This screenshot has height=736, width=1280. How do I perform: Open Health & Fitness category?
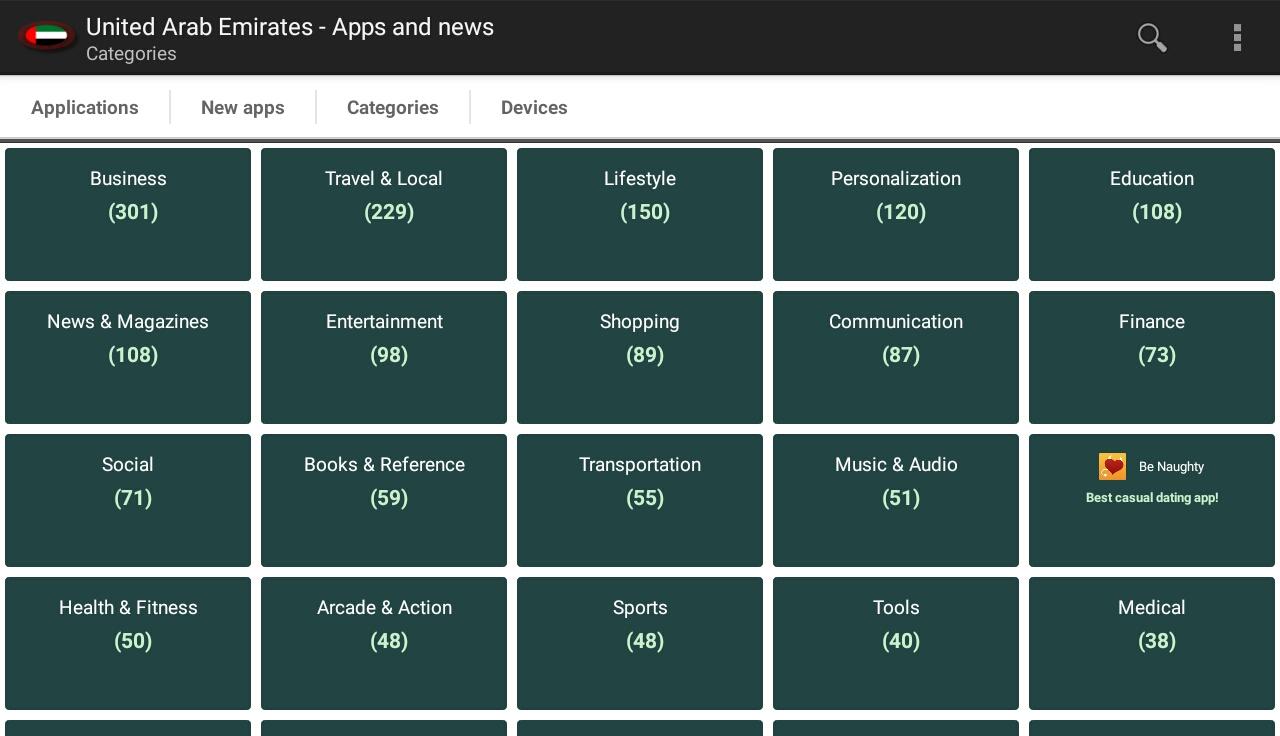click(128, 643)
